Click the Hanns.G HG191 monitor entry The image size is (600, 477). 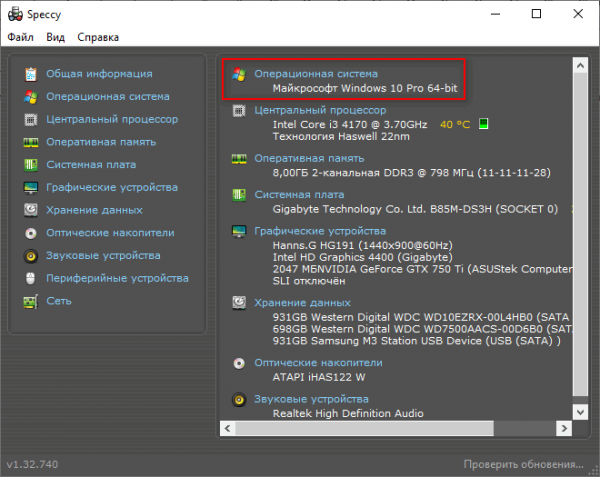362,246
